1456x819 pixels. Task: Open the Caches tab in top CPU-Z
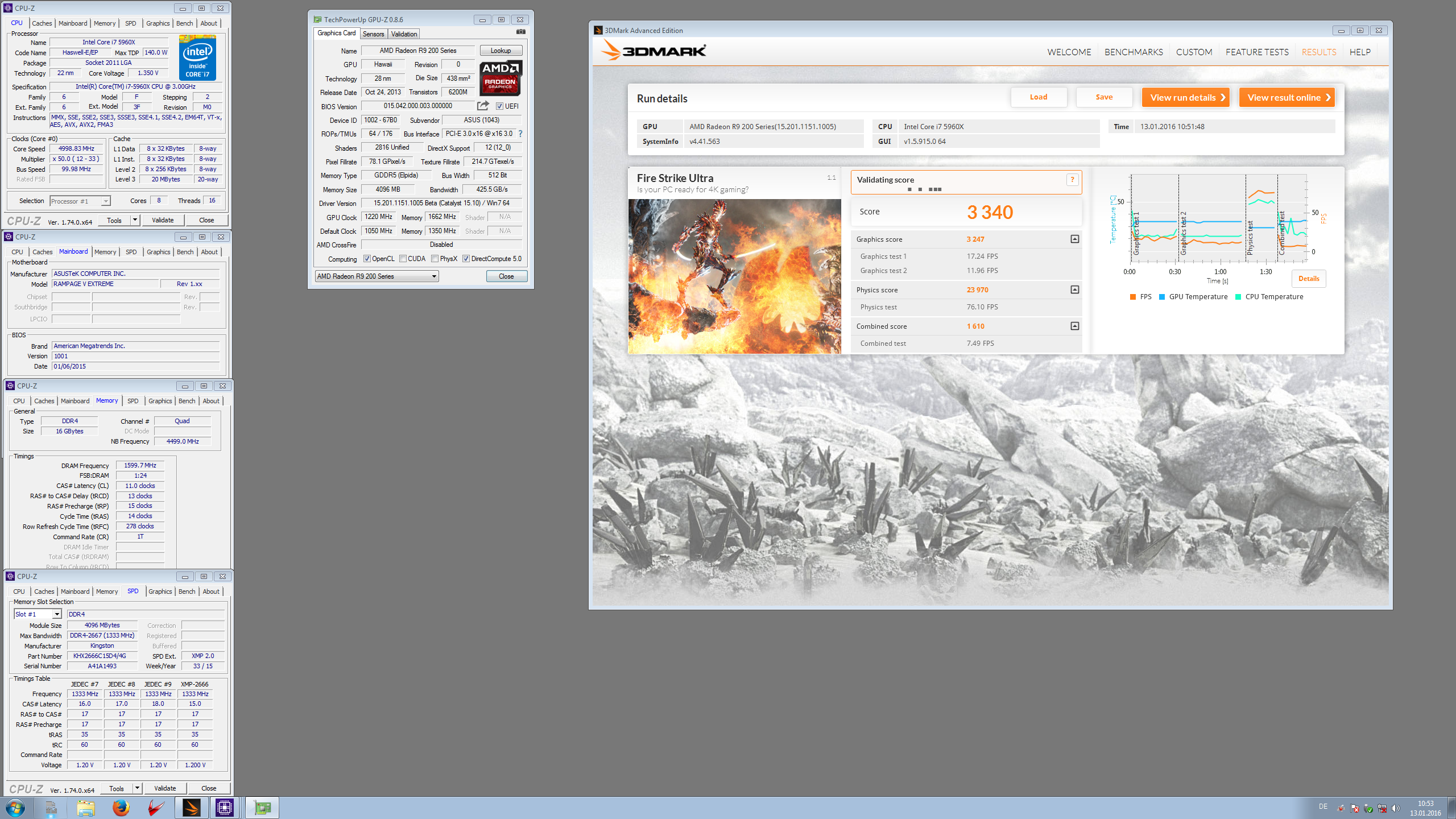click(x=42, y=23)
